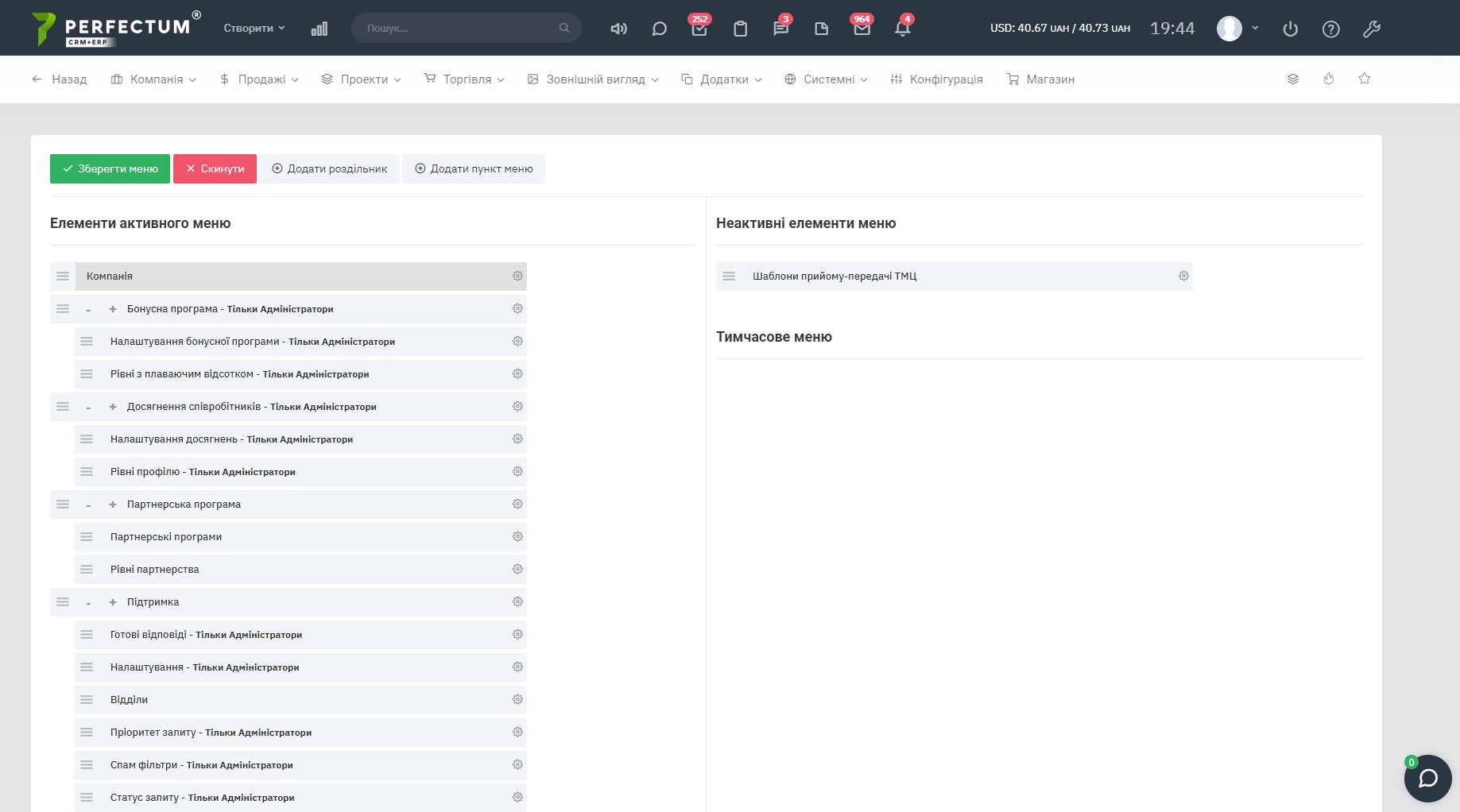Click the power logout icon

click(1290, 29)
